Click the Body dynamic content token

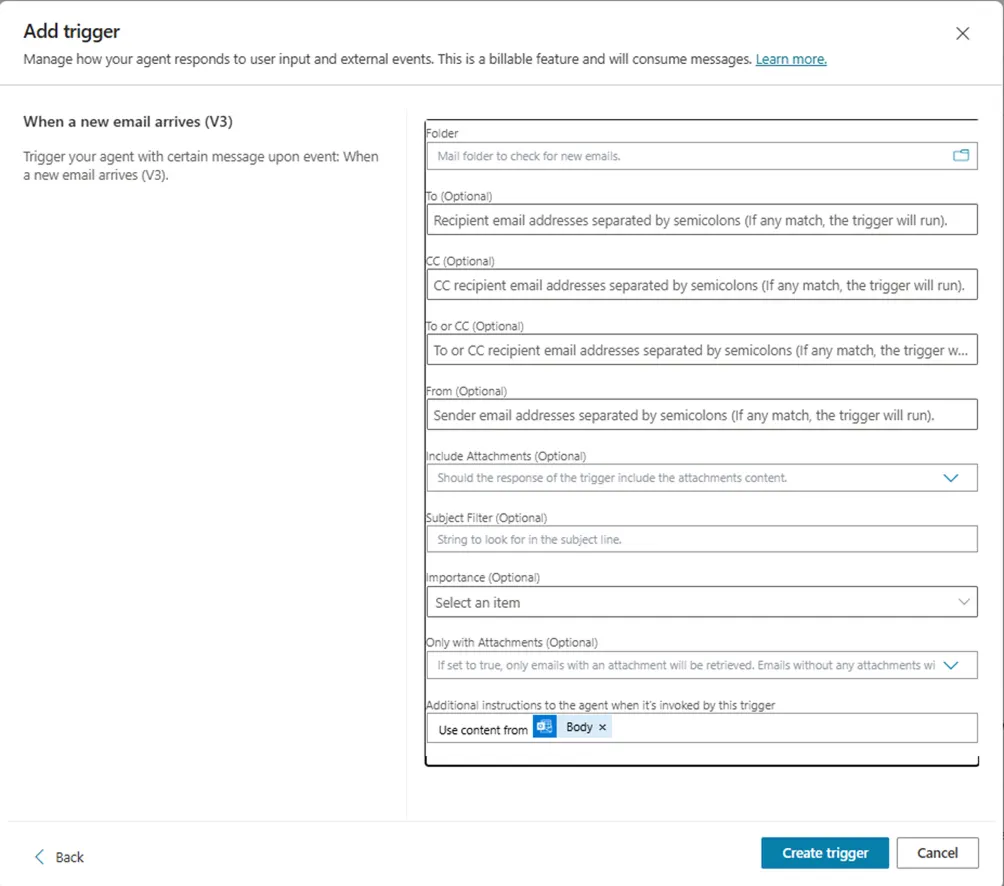[x=579, y=728]
